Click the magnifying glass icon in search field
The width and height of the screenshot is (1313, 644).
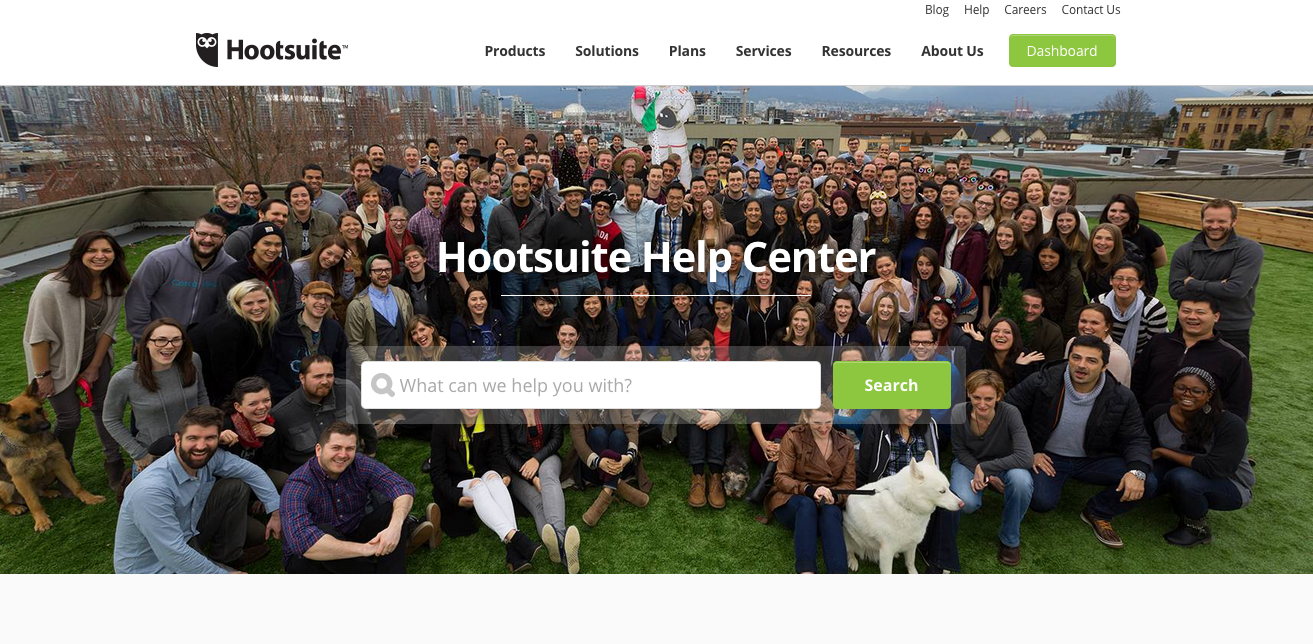(x=383, y=385)
